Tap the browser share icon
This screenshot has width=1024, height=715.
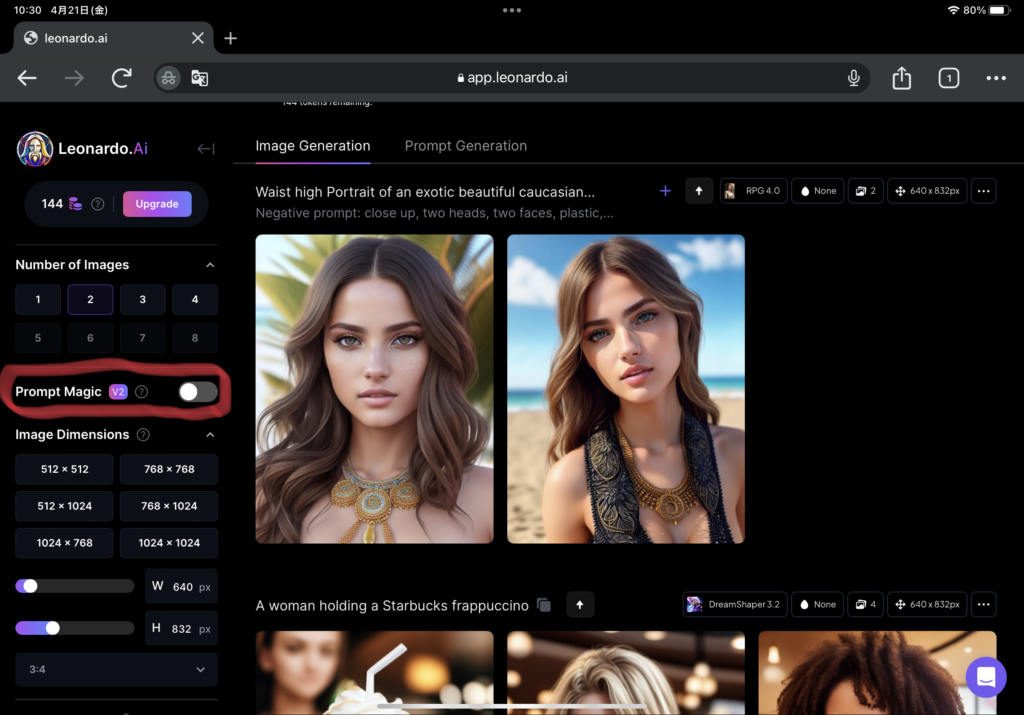(901, 78)
